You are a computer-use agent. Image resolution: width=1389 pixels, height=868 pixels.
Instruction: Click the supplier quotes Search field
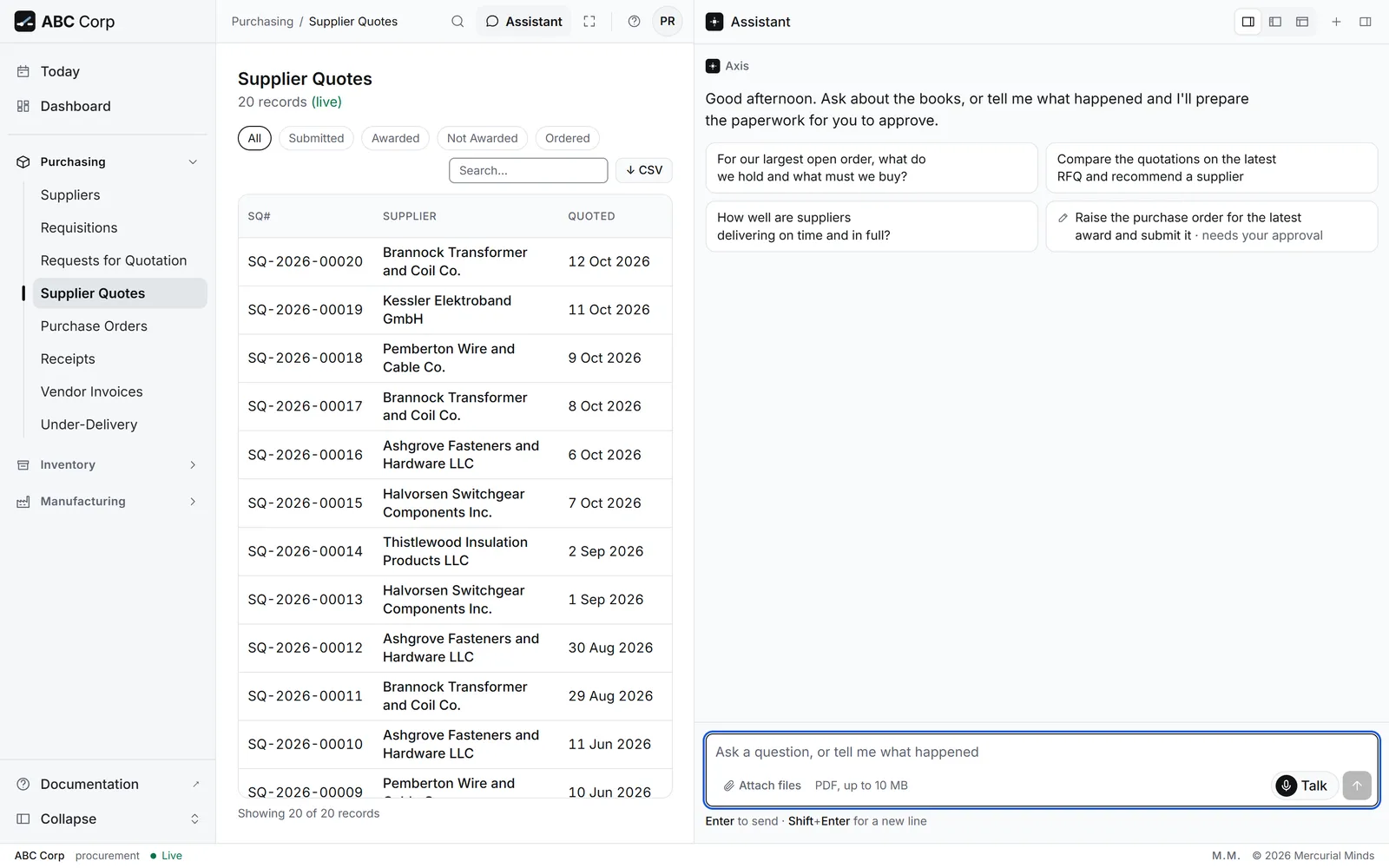[528, 170]
